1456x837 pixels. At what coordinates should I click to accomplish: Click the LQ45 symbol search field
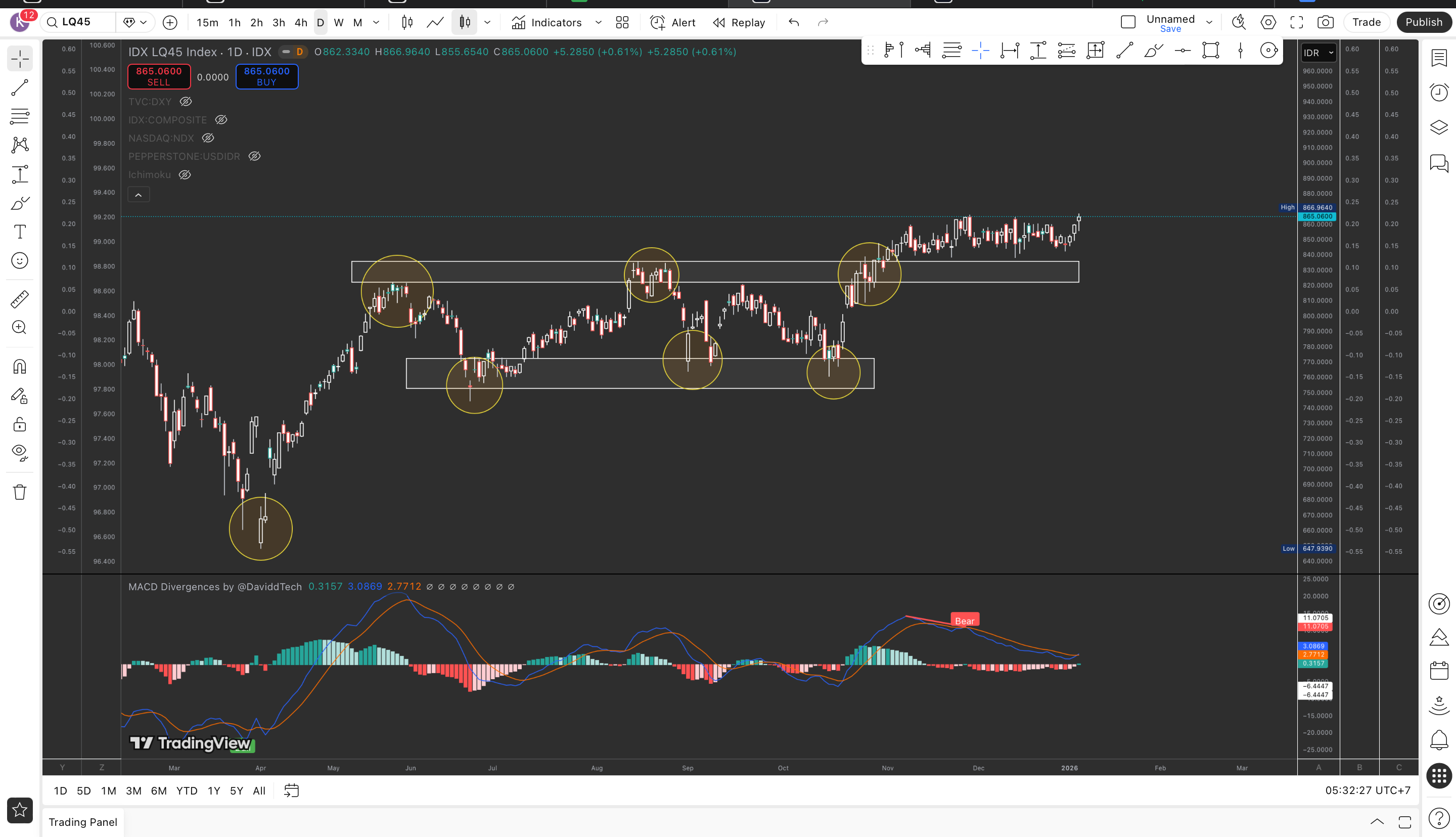(77, 22)
